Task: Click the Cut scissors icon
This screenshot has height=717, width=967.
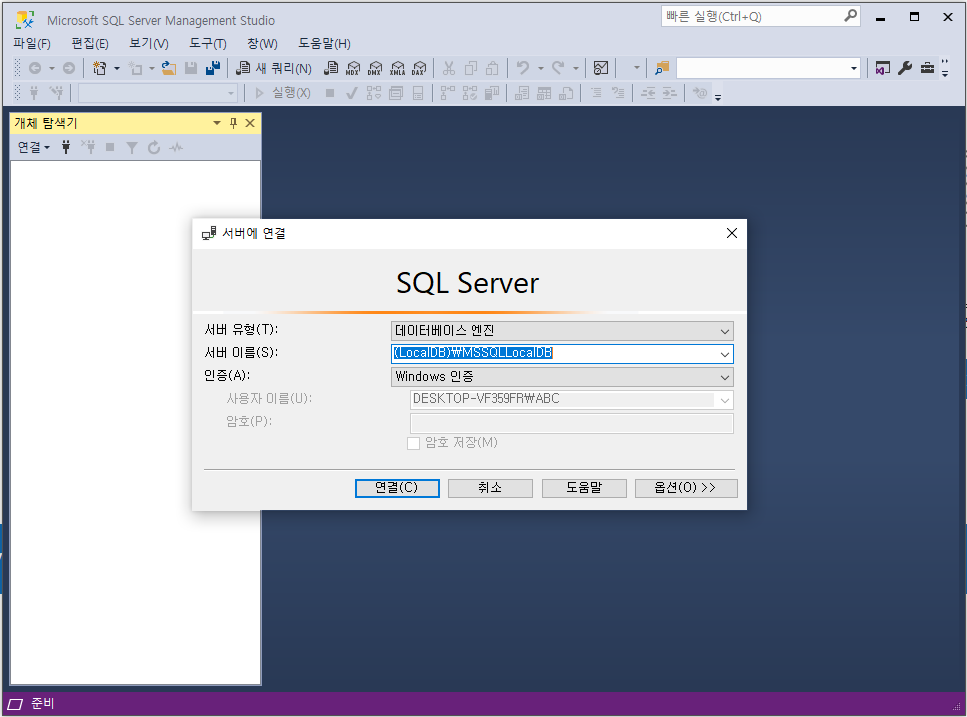Action: 448,68
